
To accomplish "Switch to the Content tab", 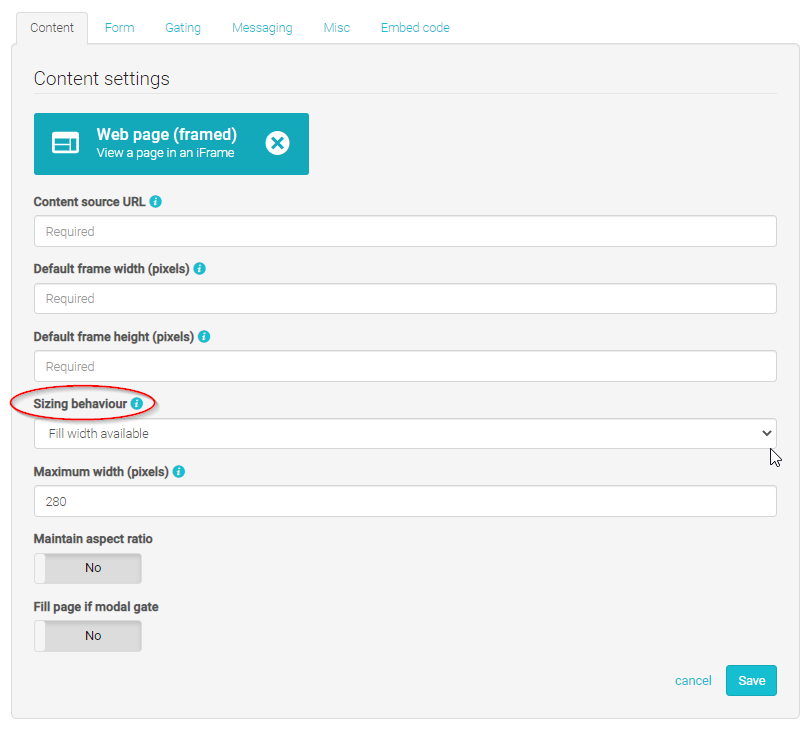I will [x=52, y=28].
